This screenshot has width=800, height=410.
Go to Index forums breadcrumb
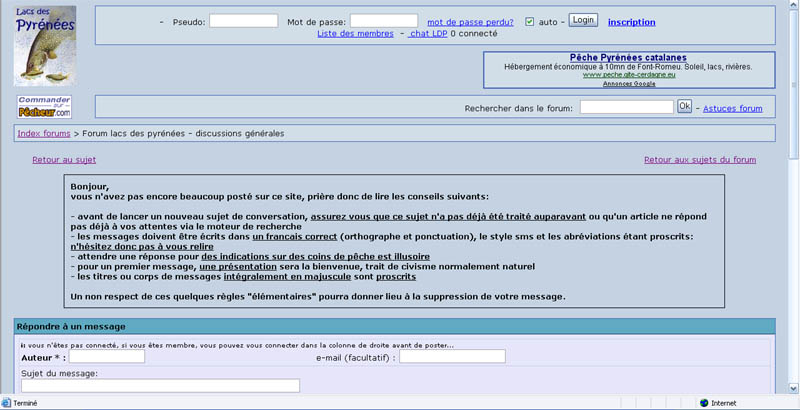[43, 133]
